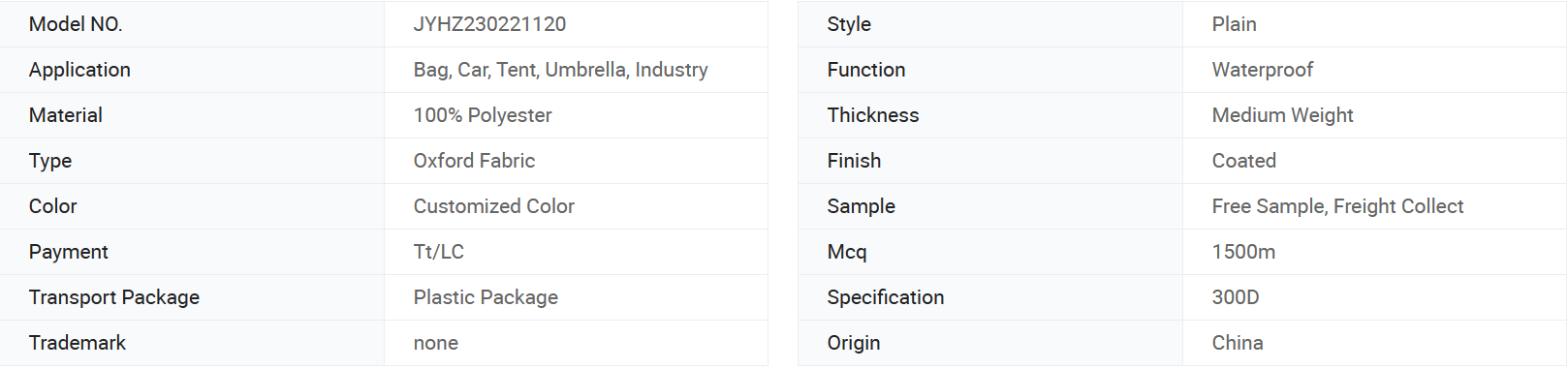Click the Trademark label

tap(78, 343)
